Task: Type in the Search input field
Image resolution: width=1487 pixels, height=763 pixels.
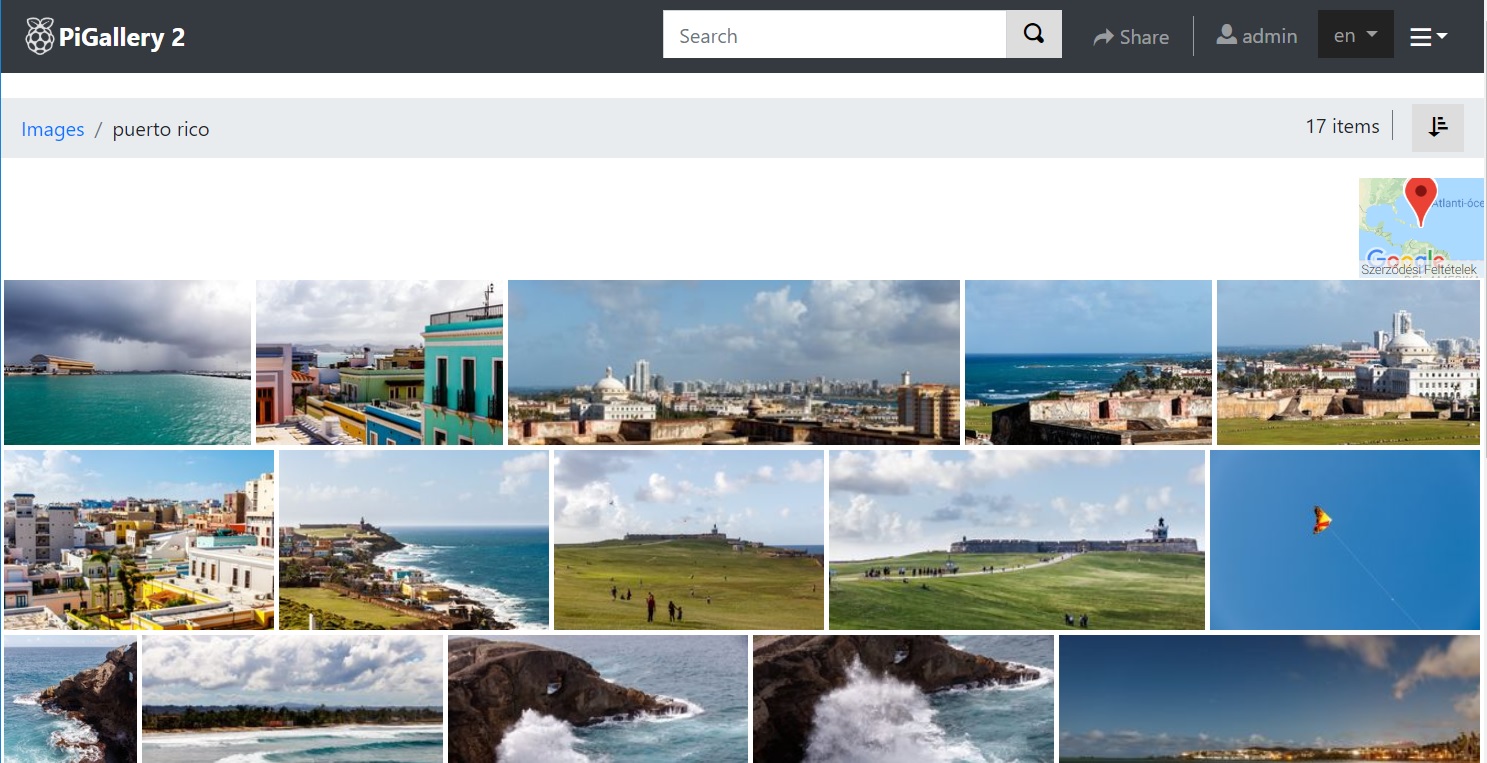Action: coord(834,35)
